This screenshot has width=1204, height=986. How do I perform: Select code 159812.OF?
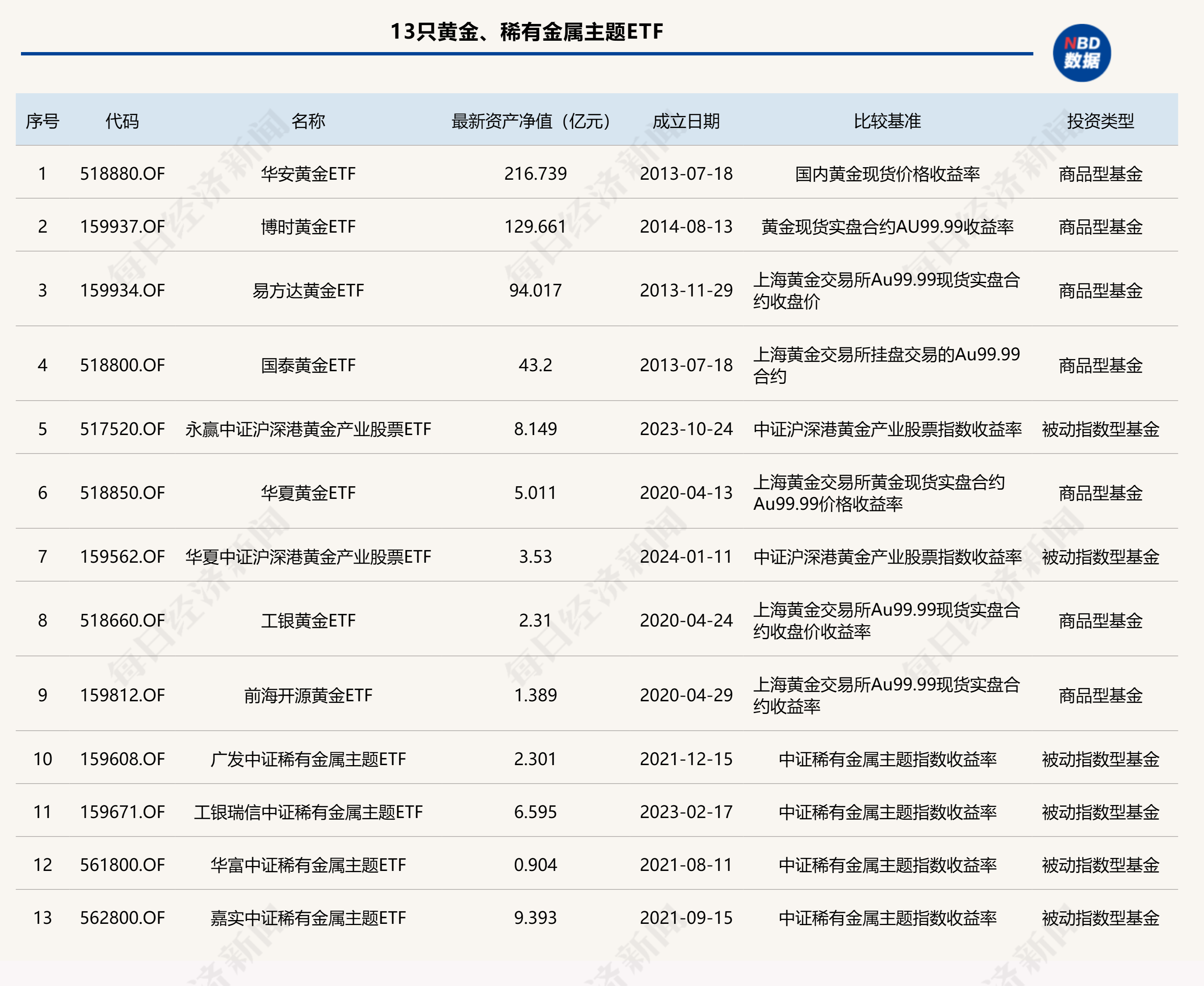[123, 695]
